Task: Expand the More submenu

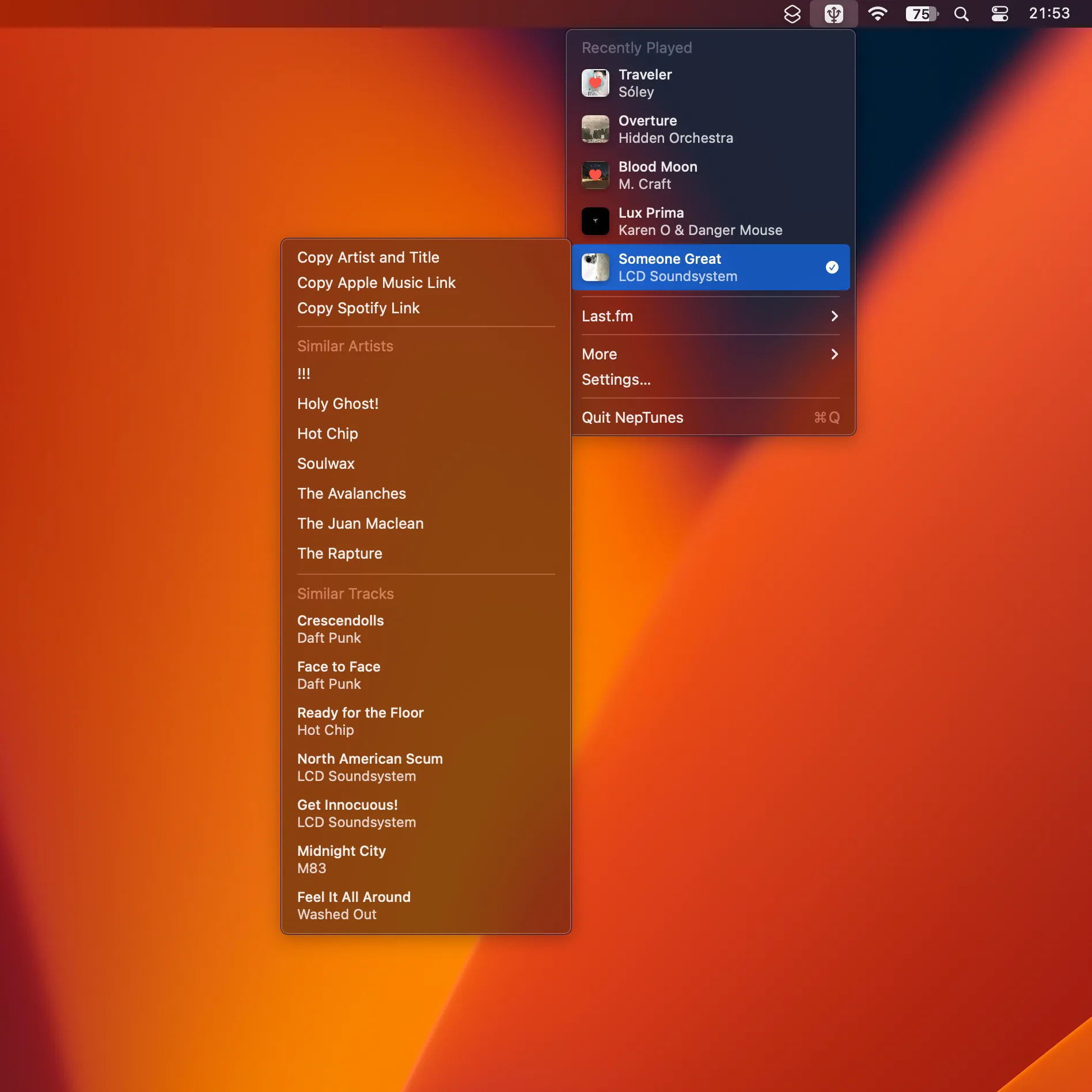Action: [x=710, y=354]
